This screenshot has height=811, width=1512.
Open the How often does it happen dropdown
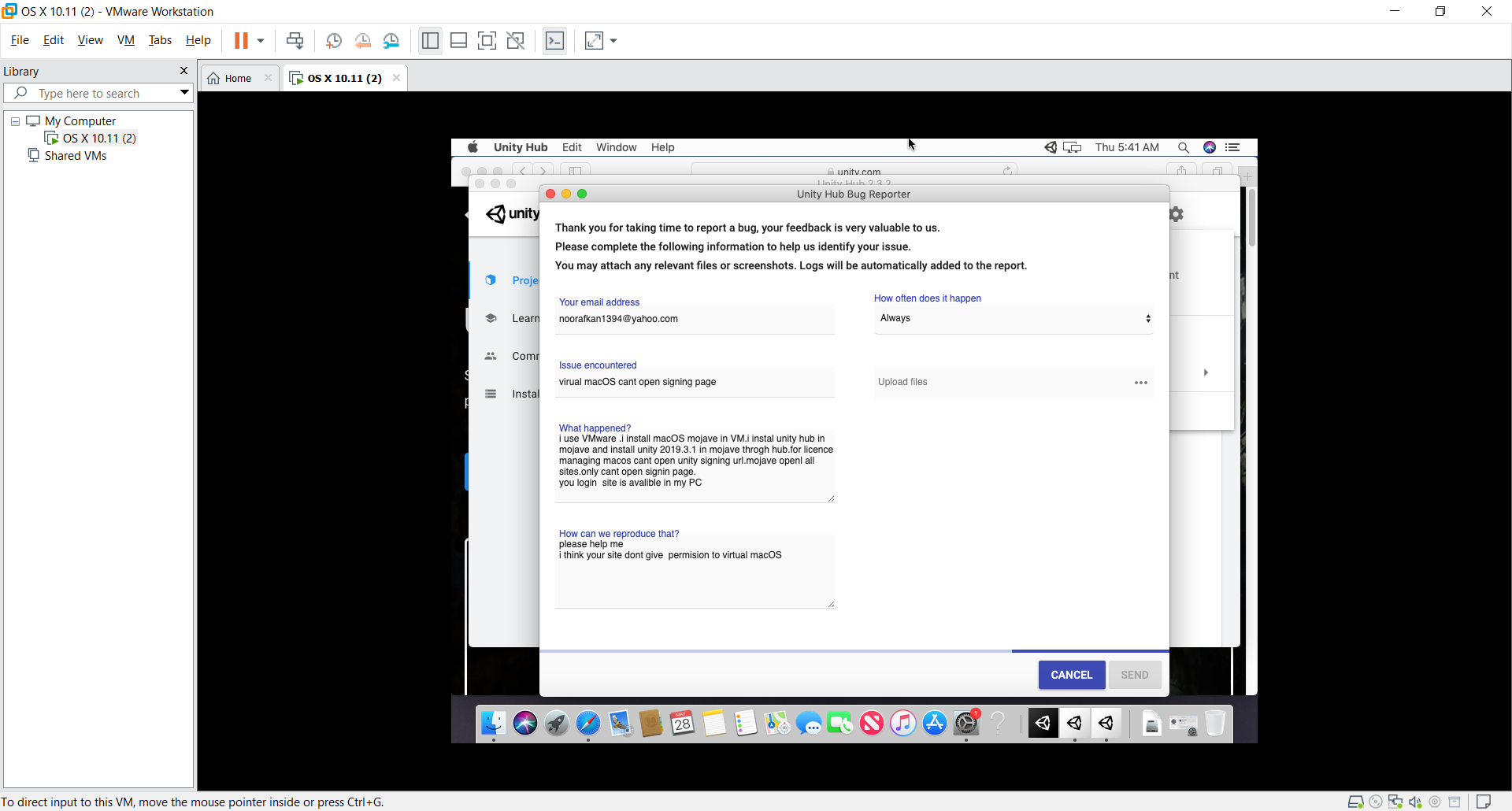pos(1014,318)
